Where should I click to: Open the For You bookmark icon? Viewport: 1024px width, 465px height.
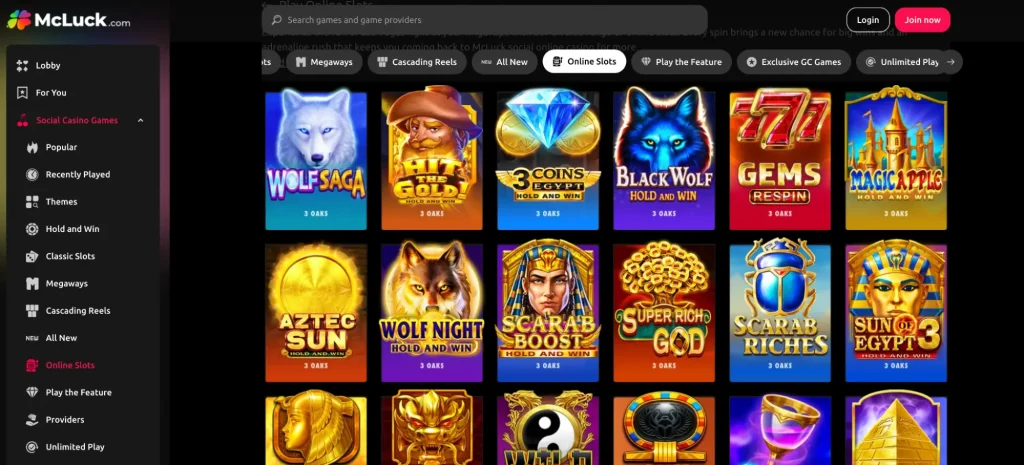[22, 93]
